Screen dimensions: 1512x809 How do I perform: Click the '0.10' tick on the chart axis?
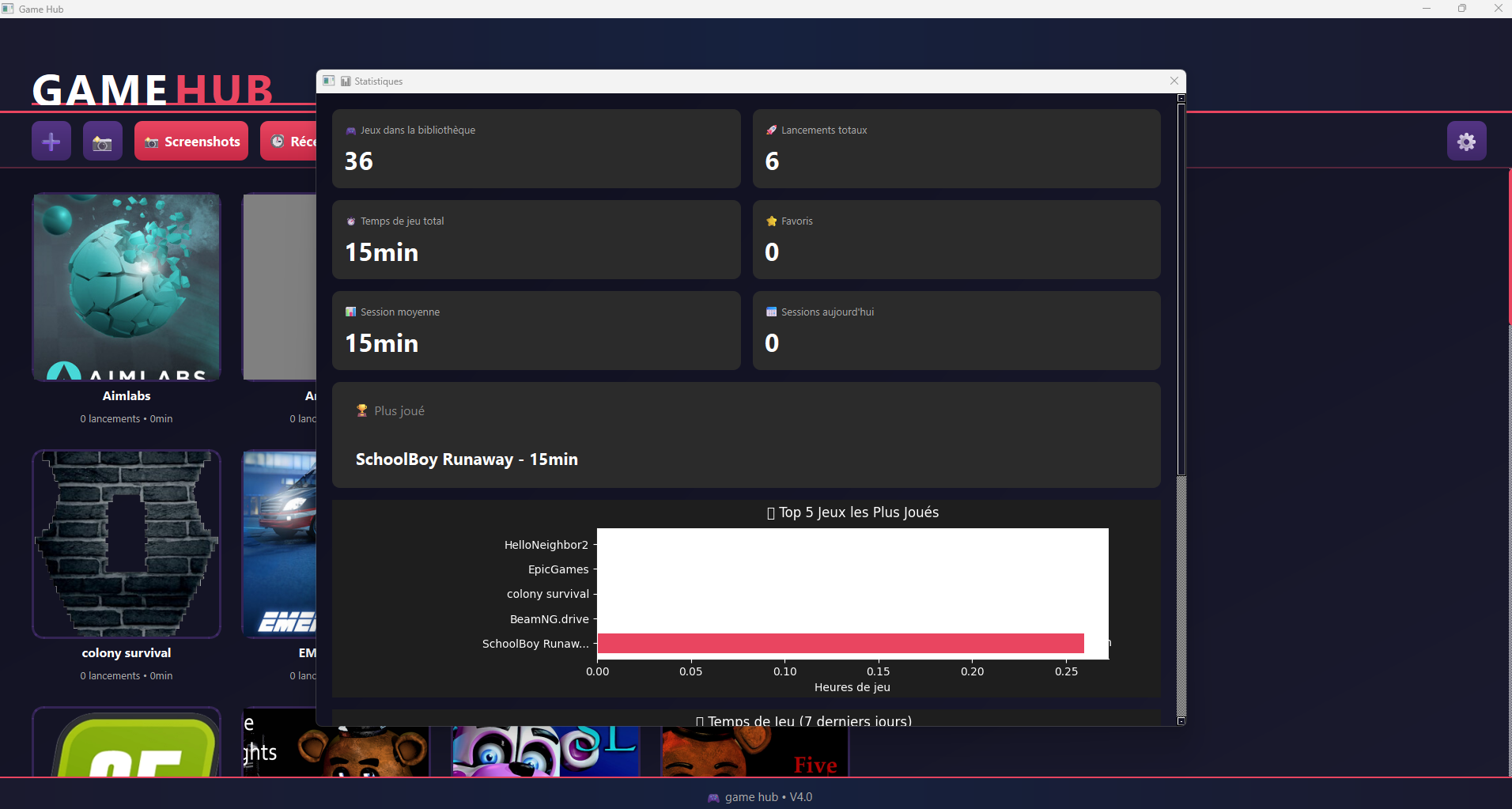(785, 671)
